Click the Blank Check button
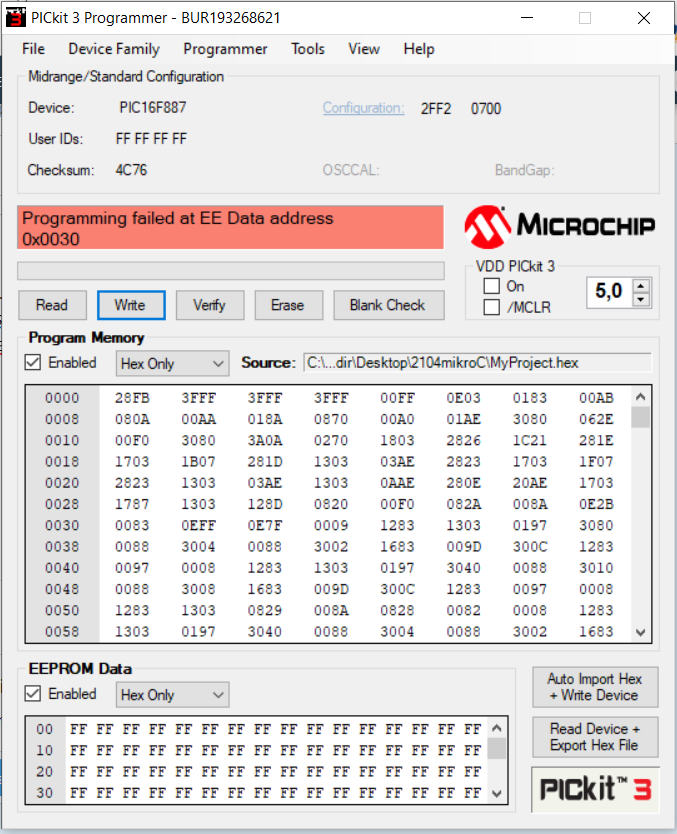The width and height of the screenshot is (677, 834). click(x=389, y=305)
